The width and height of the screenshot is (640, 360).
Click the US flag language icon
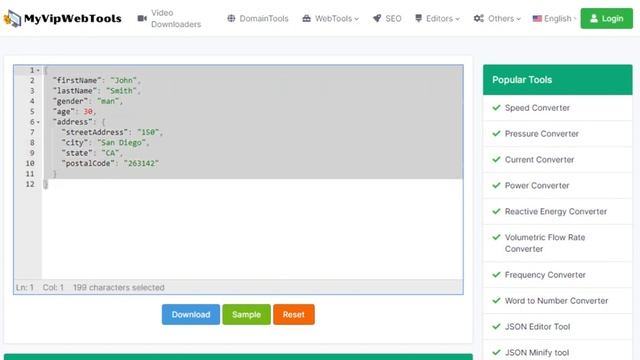click(537, 18)
